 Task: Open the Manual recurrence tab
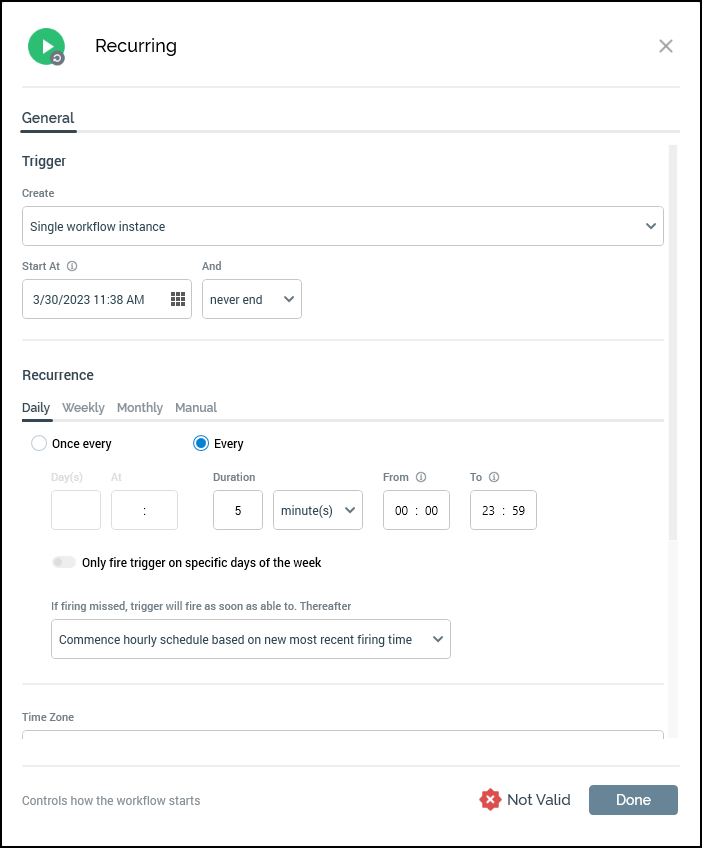click(x=195, y=407)
